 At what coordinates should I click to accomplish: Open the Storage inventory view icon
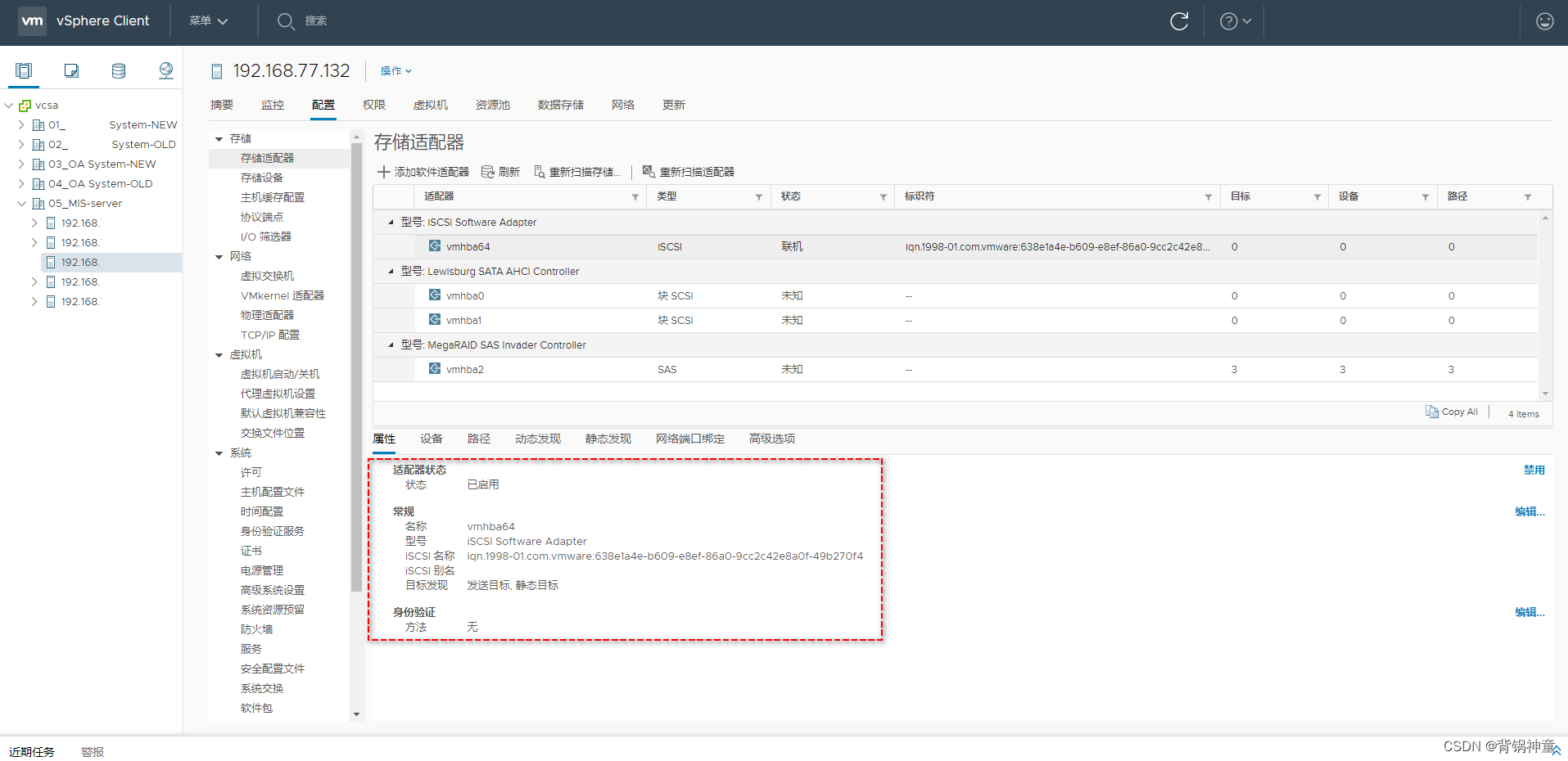point(119,71)
